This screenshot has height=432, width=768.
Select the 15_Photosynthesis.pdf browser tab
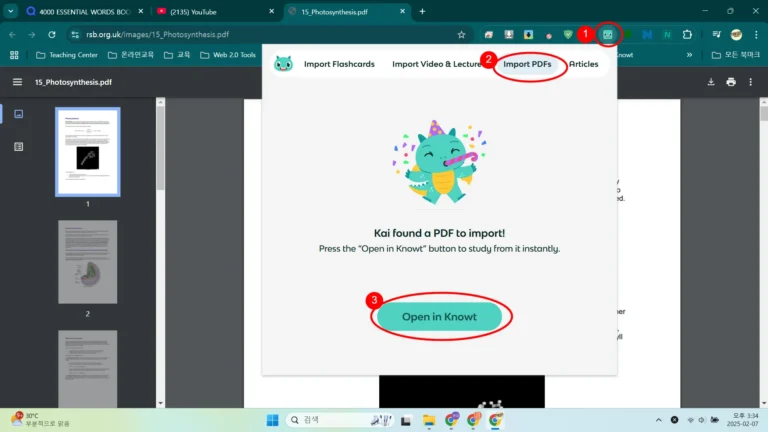[345, 11]
